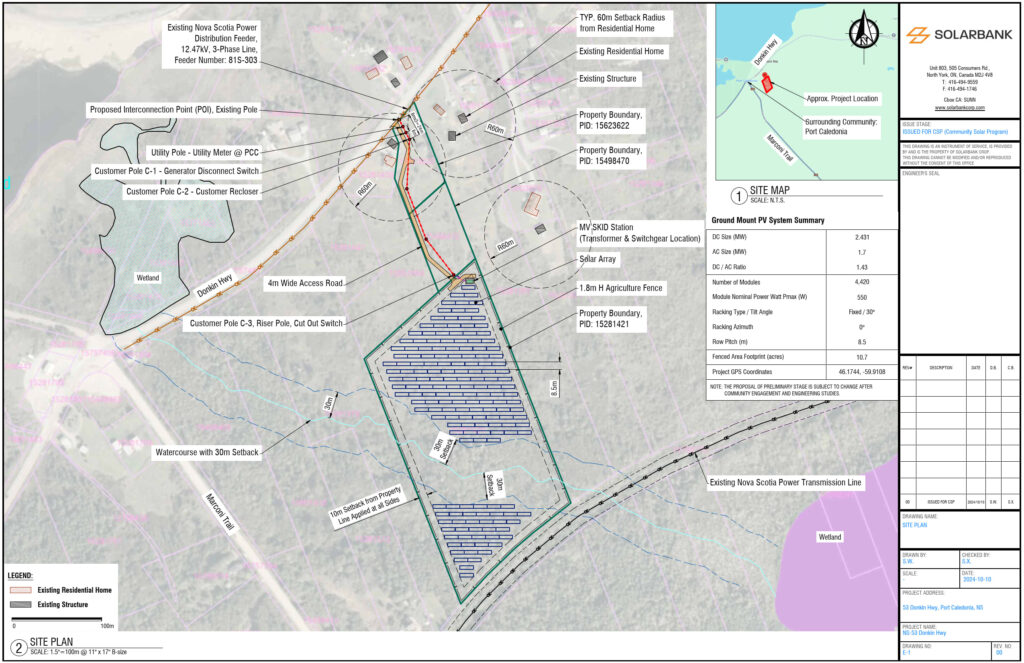Click the Solarbank logo in the title block
The width and height of the screenshot is (1024, 663).
959,35
